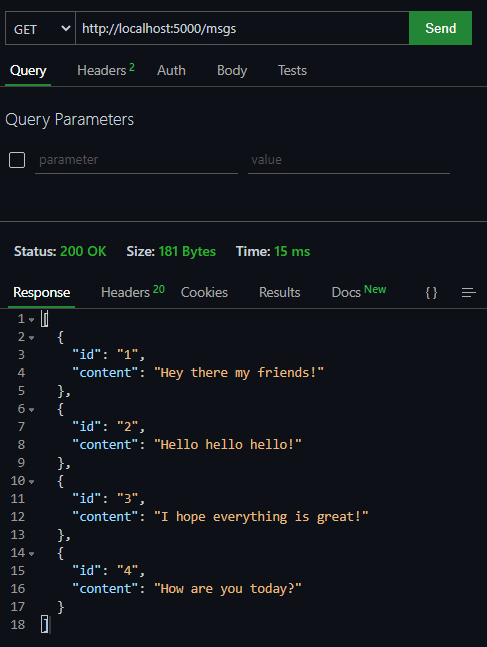Tick the query parameter checkbox
Image resolution: width=487 pixels, height=647 pixels.
pyautogui.click(x=17, y=160)
